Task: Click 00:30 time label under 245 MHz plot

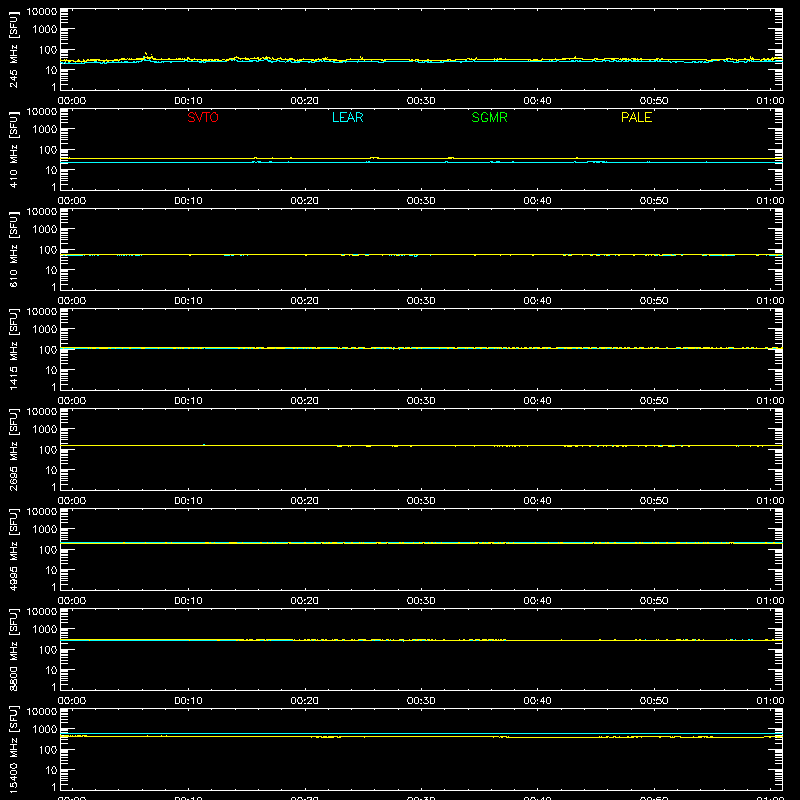Action: (x=421, y=101)
